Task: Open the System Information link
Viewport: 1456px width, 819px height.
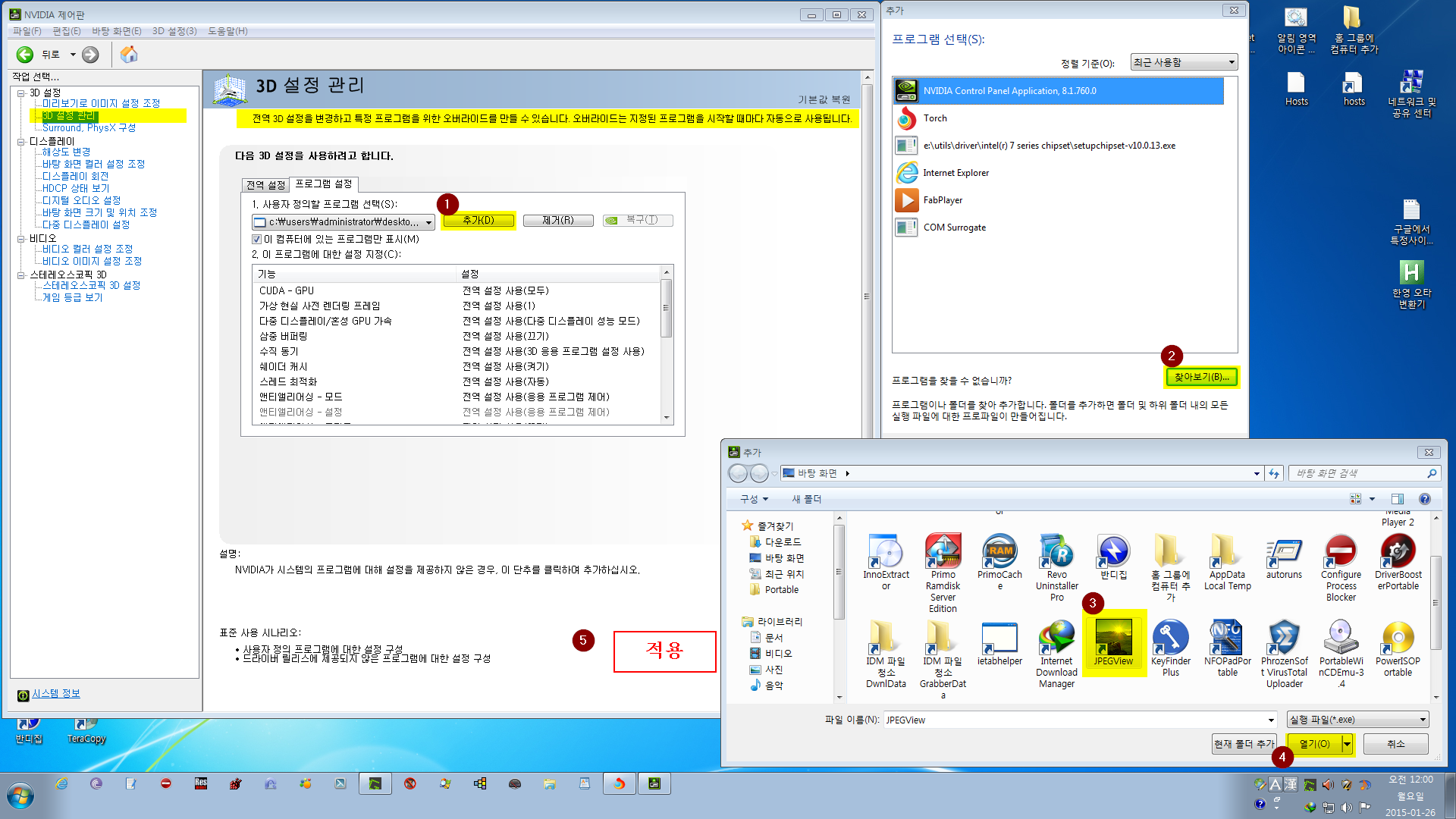Action: [56, 694]
